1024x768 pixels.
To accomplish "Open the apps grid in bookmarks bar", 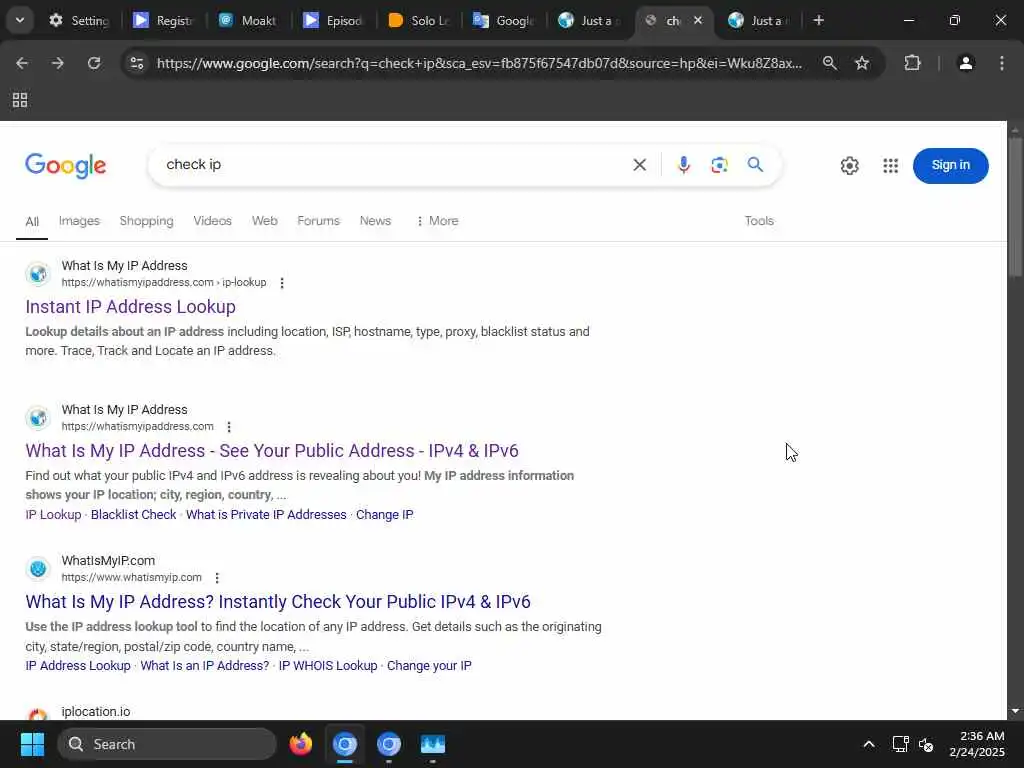I will 20,100.
